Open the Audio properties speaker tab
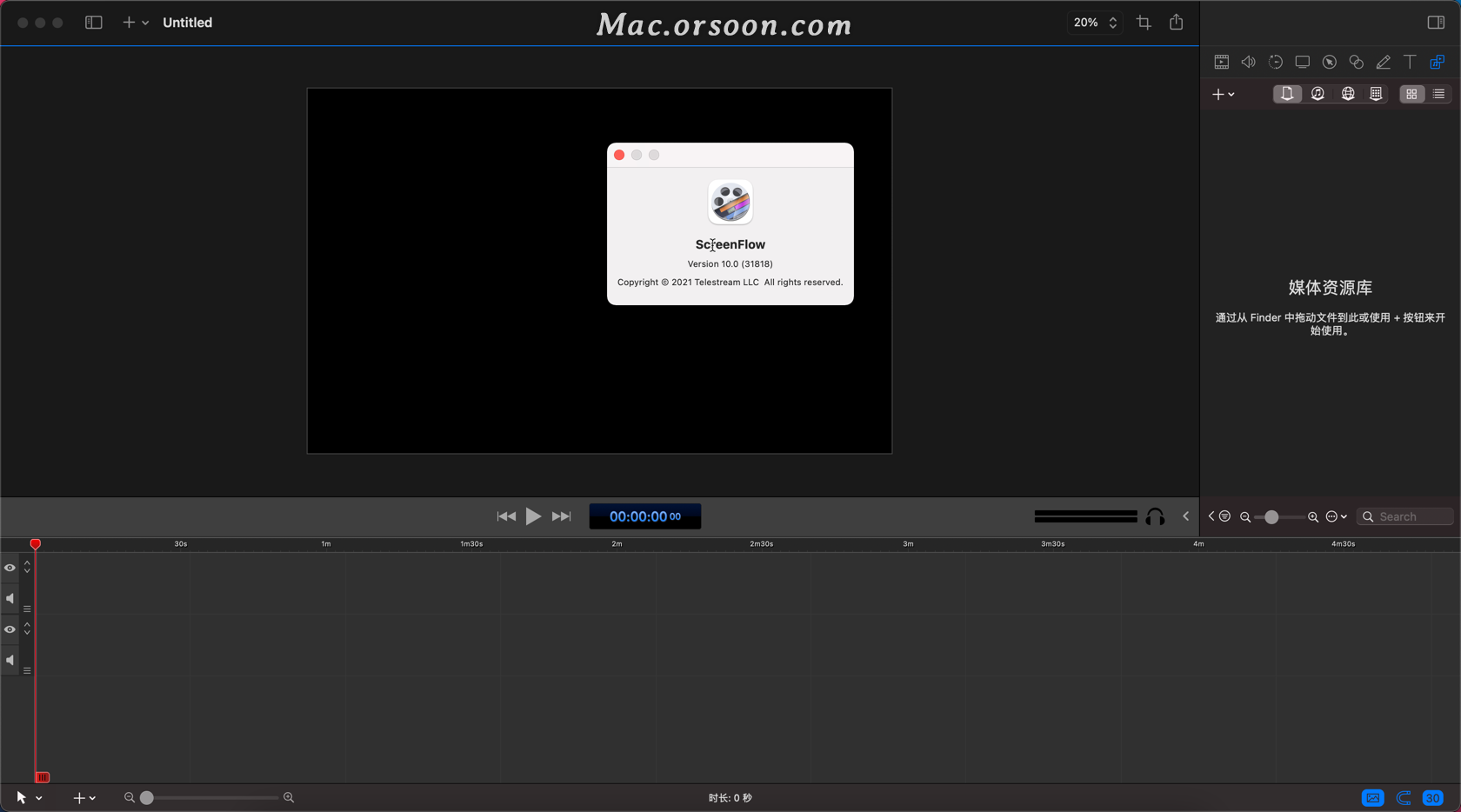1461x812 pixels. click(x=1249, y=62)
